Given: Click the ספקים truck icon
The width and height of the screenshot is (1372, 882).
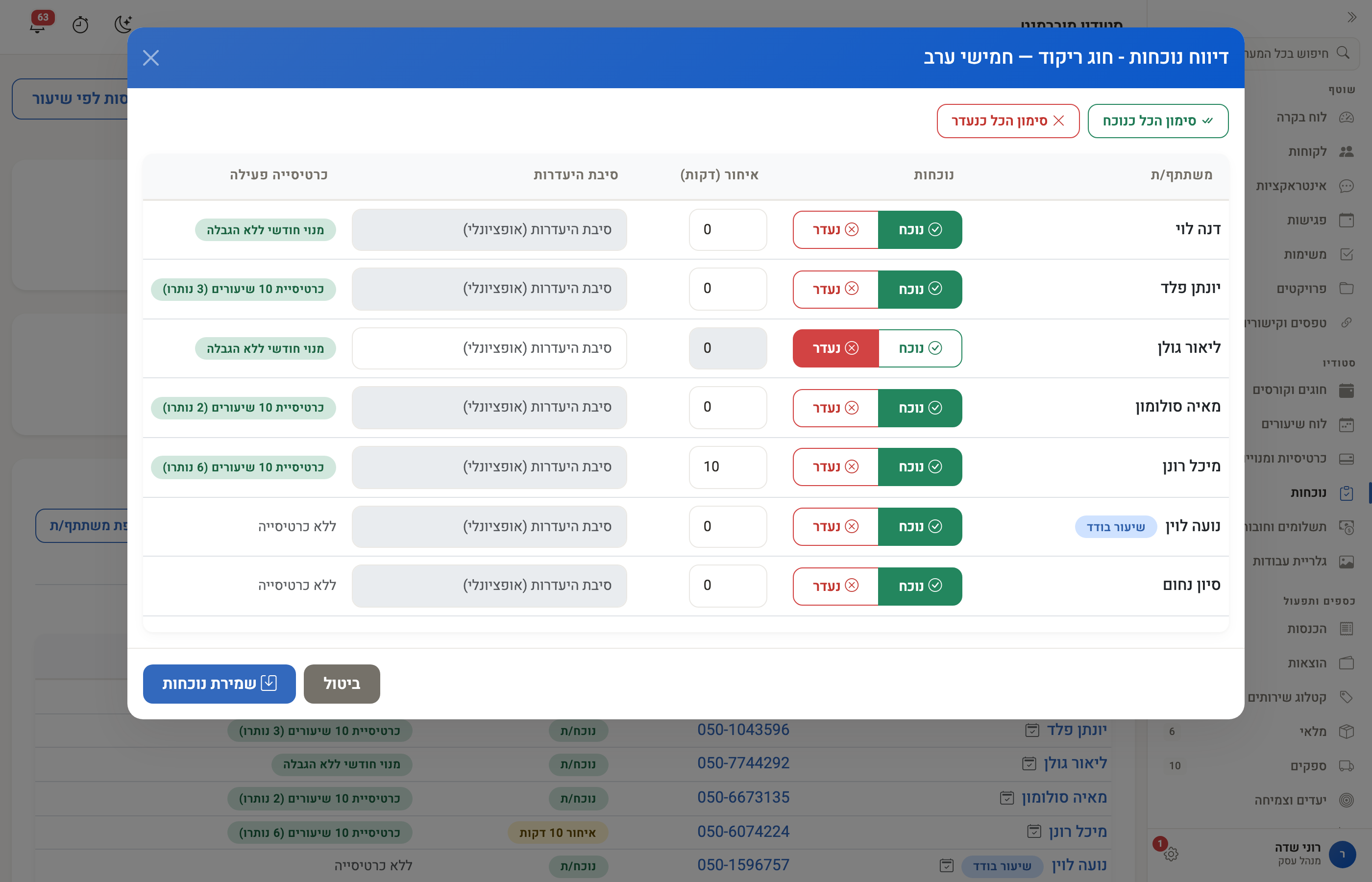Looking at the screenshot, I should [x=1346, y=766].
